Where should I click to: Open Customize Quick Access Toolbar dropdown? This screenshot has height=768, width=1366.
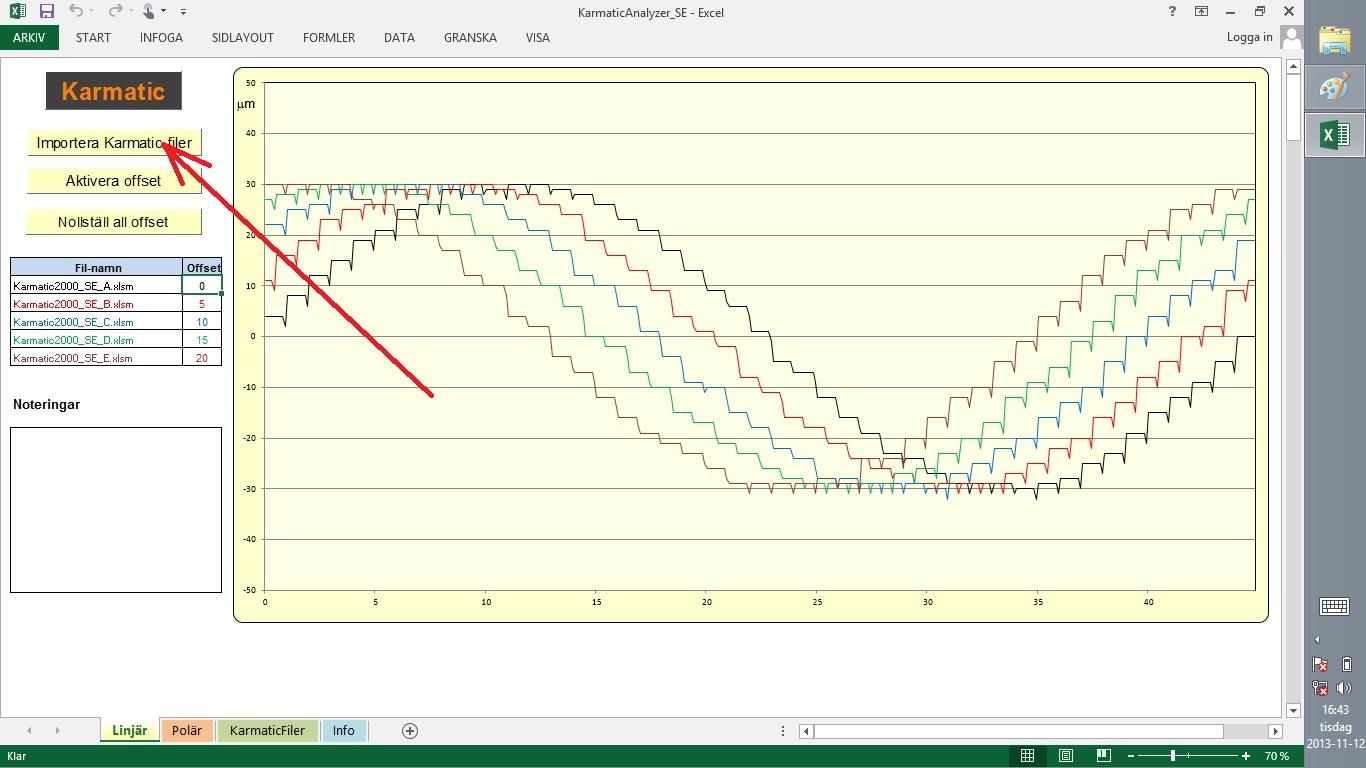(183, 12)
